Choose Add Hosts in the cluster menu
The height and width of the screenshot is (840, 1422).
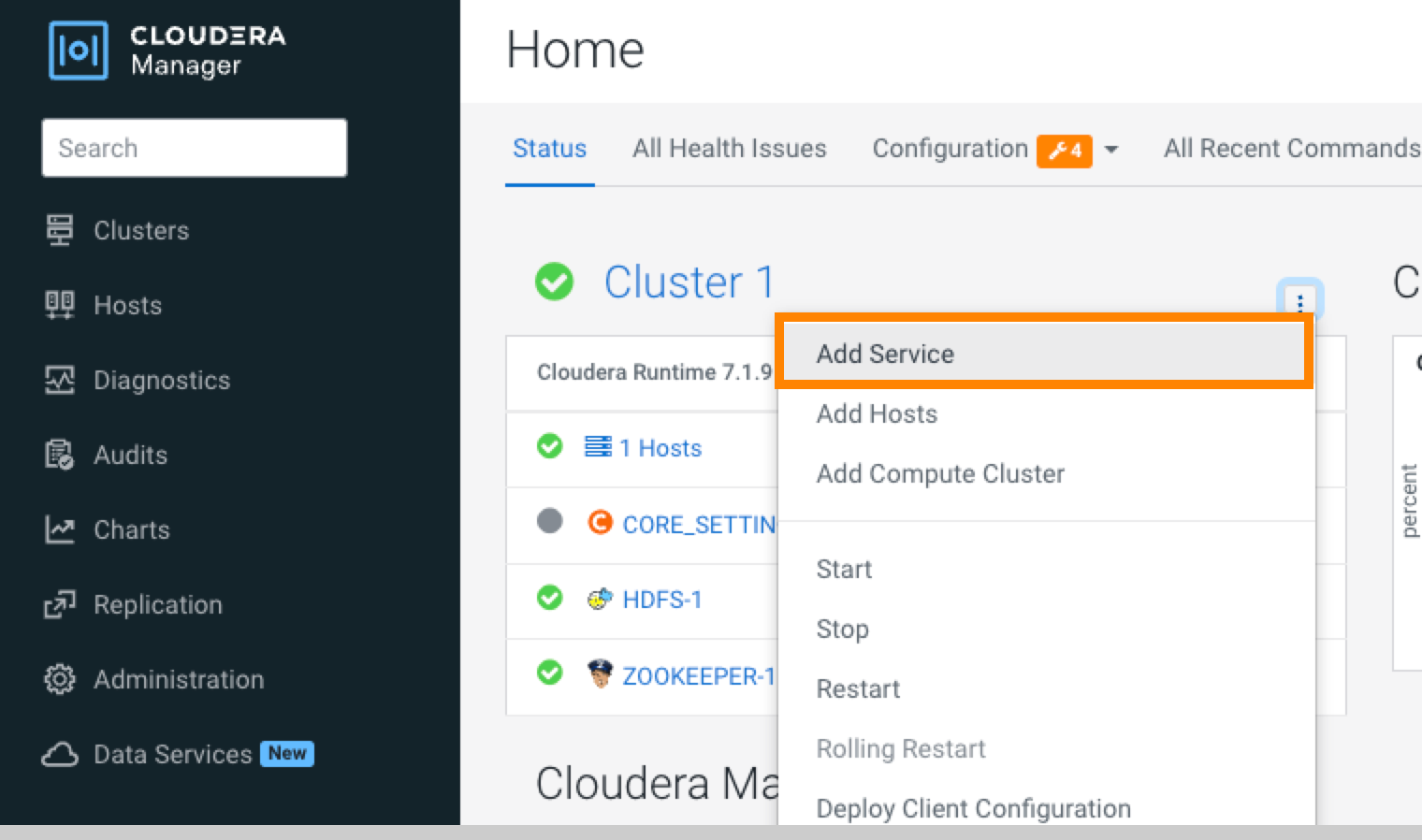[x=877, y=413]
